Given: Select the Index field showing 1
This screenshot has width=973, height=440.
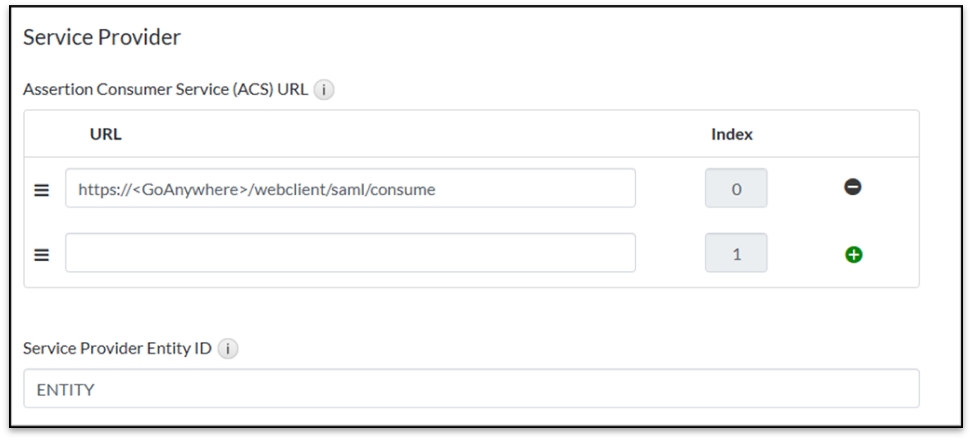Looking at the screenshot, I should (736, 254).
